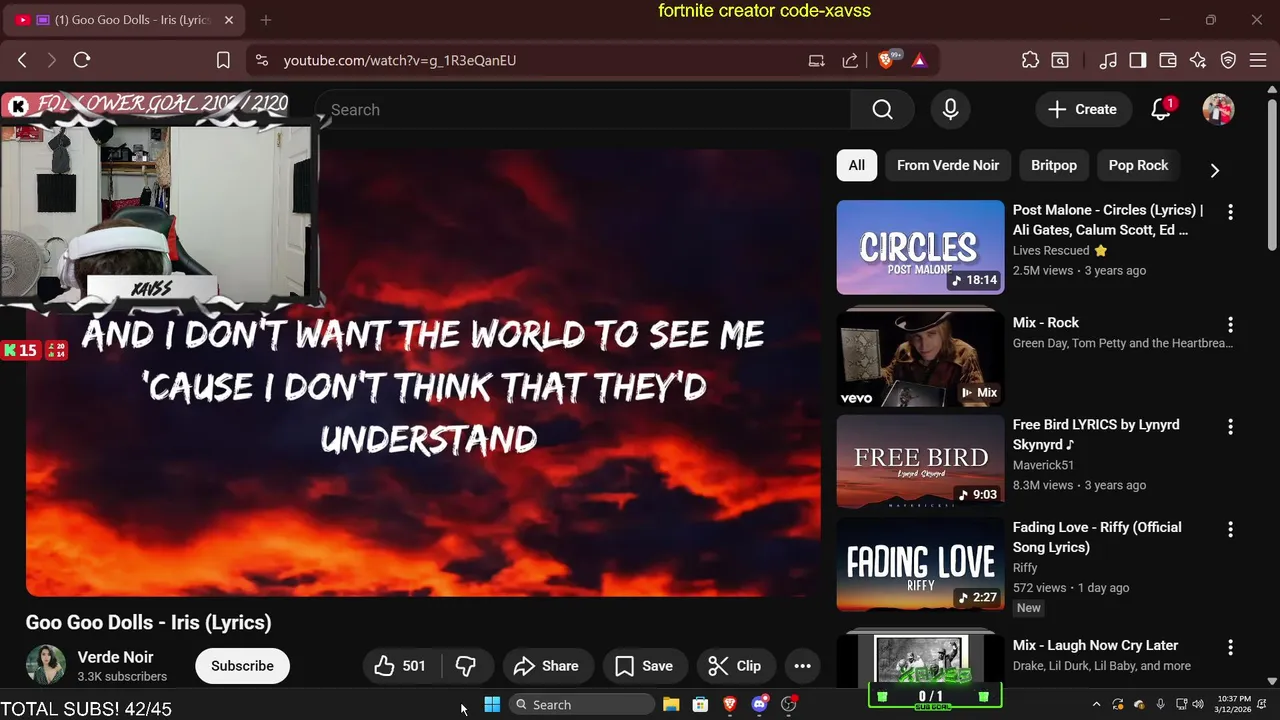View site information icon in address bar
The image size is (1280, 720).
pyautogui.click(x=262, y=60)
